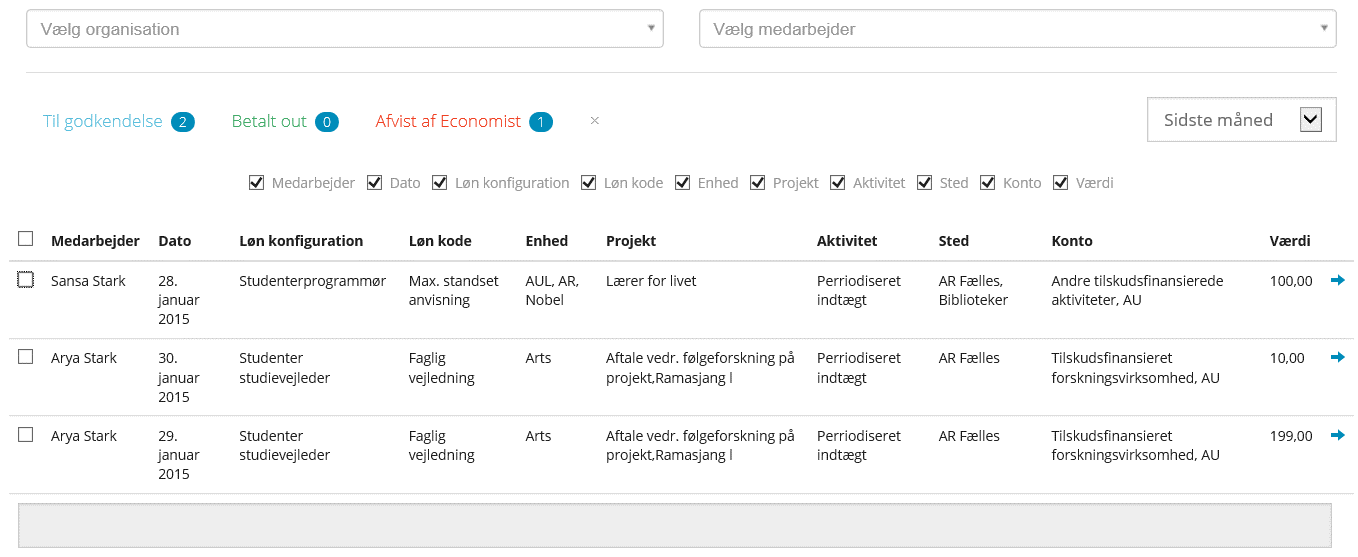Open the Vælg medarbejder dropdown

point(1017,29)
